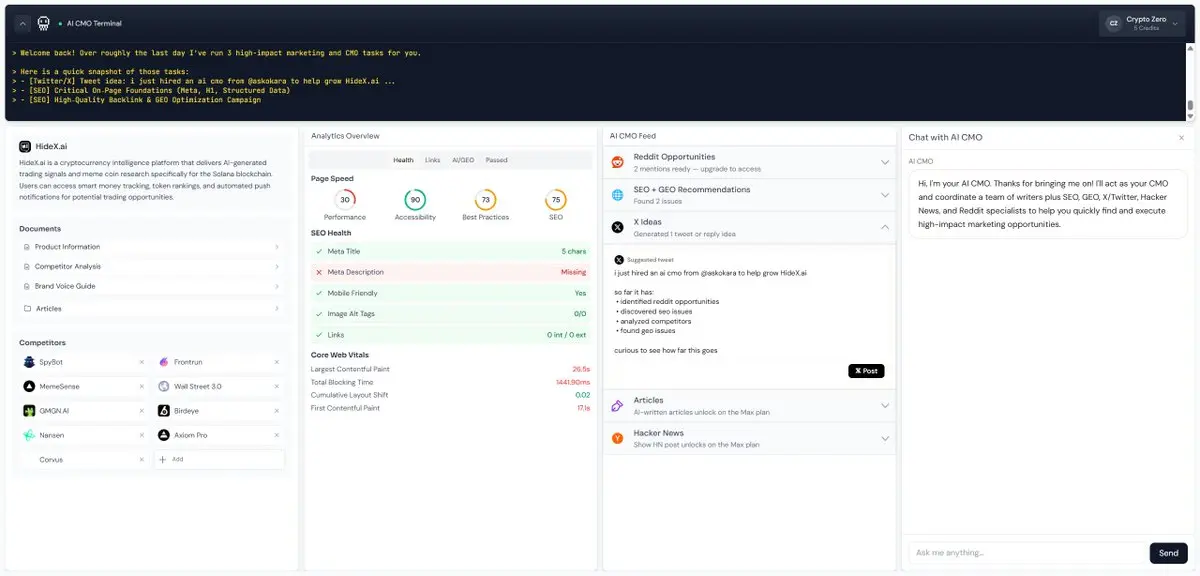The width and height of the screenshot is (1200, 576).
Task: Click the SpyBot competitor icon
Action: coord(30,362)
